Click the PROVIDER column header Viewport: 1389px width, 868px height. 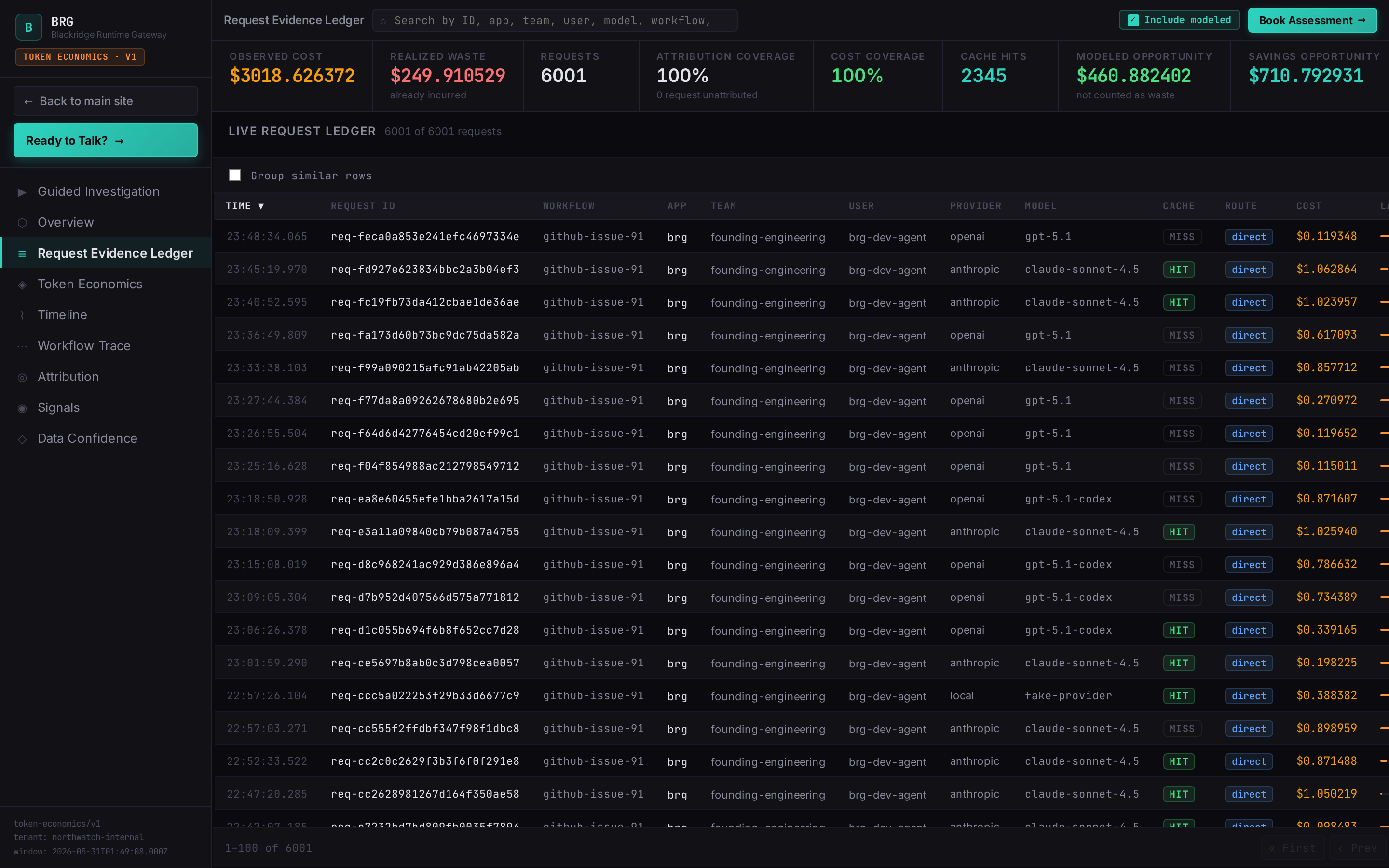point(975,206)
